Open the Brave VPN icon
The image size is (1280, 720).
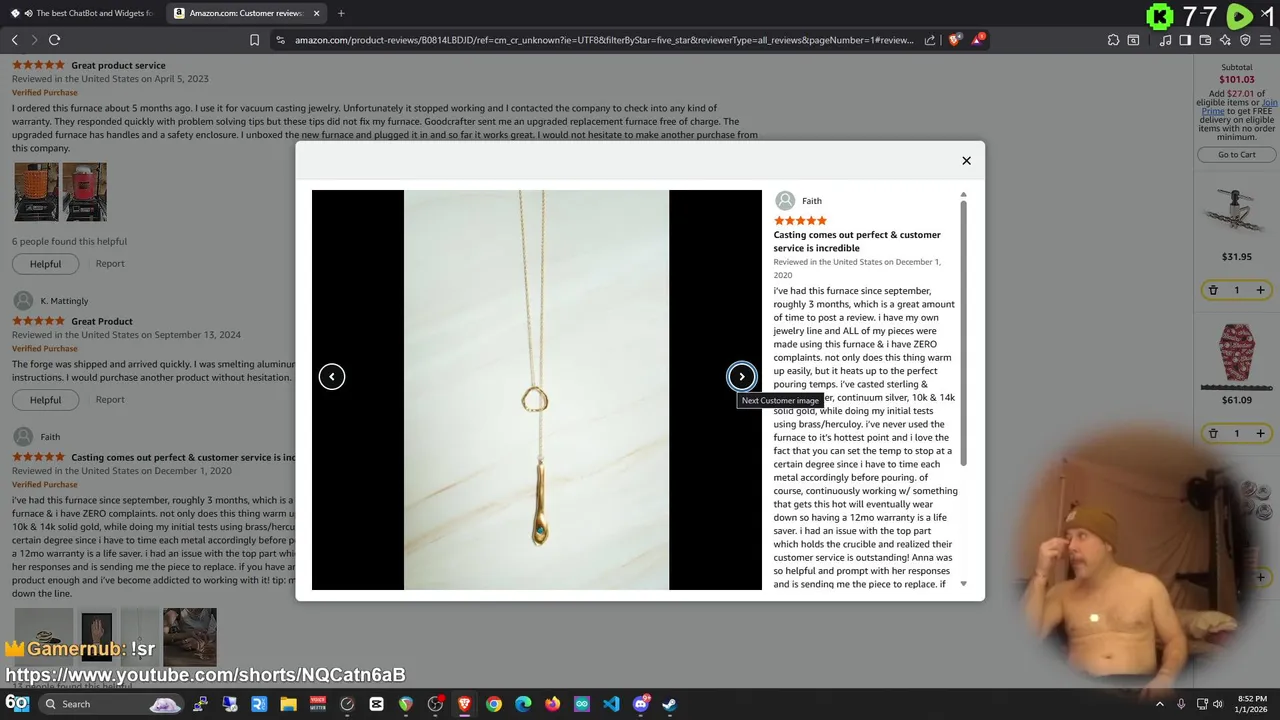pos(1245,40)
